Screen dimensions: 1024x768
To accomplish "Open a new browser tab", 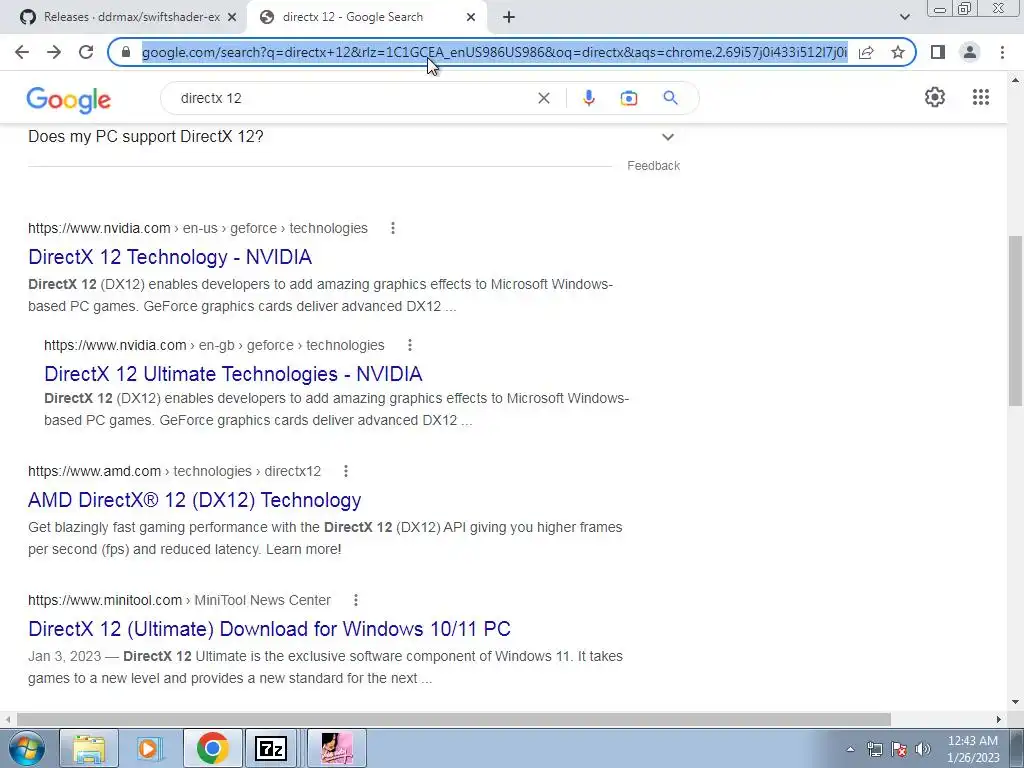I will pyautogui.click(x=509, y=17).
